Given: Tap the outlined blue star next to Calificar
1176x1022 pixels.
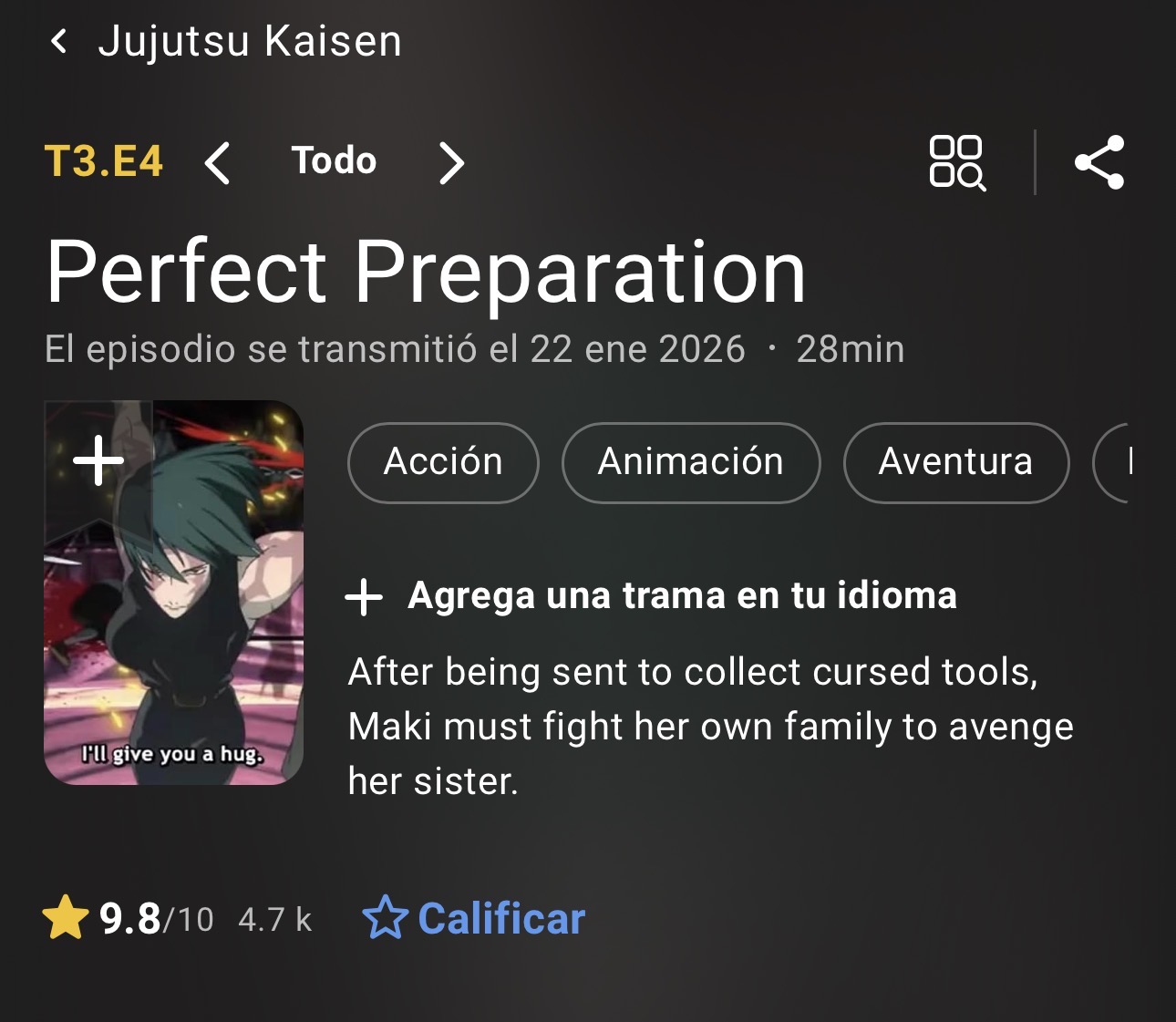Looking at the screenshot, I should pos(385,917).
